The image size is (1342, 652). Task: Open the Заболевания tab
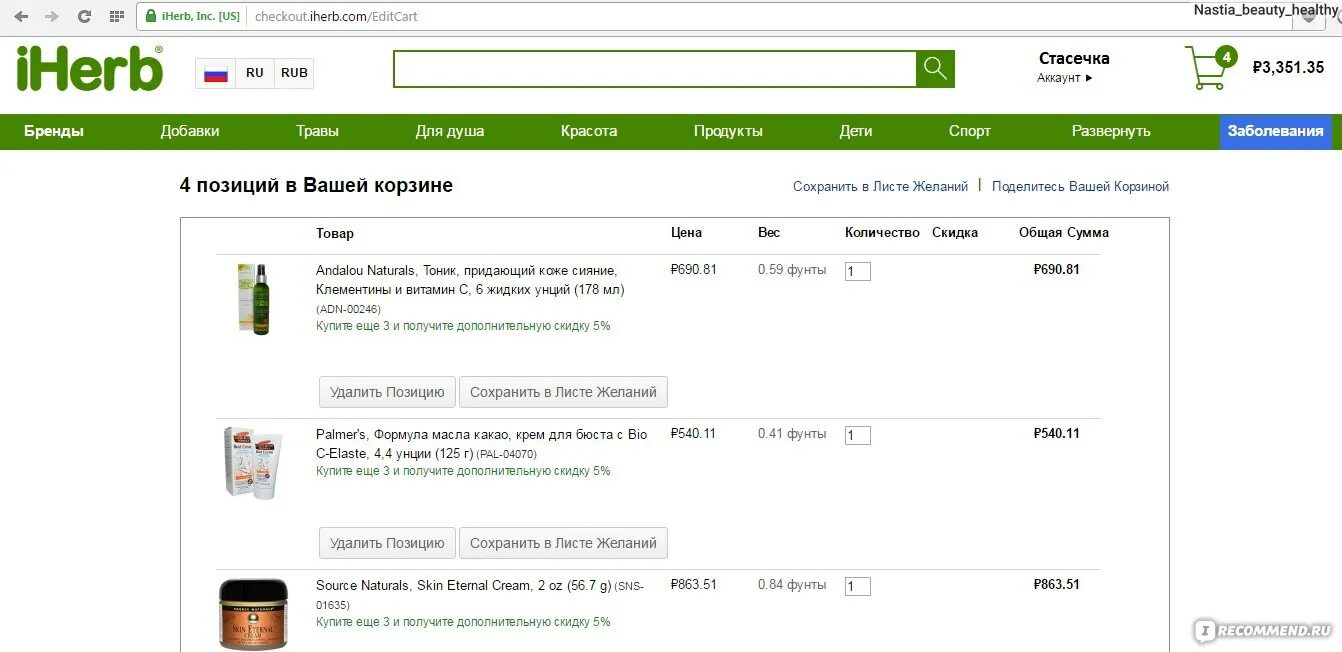[1276, 131]
